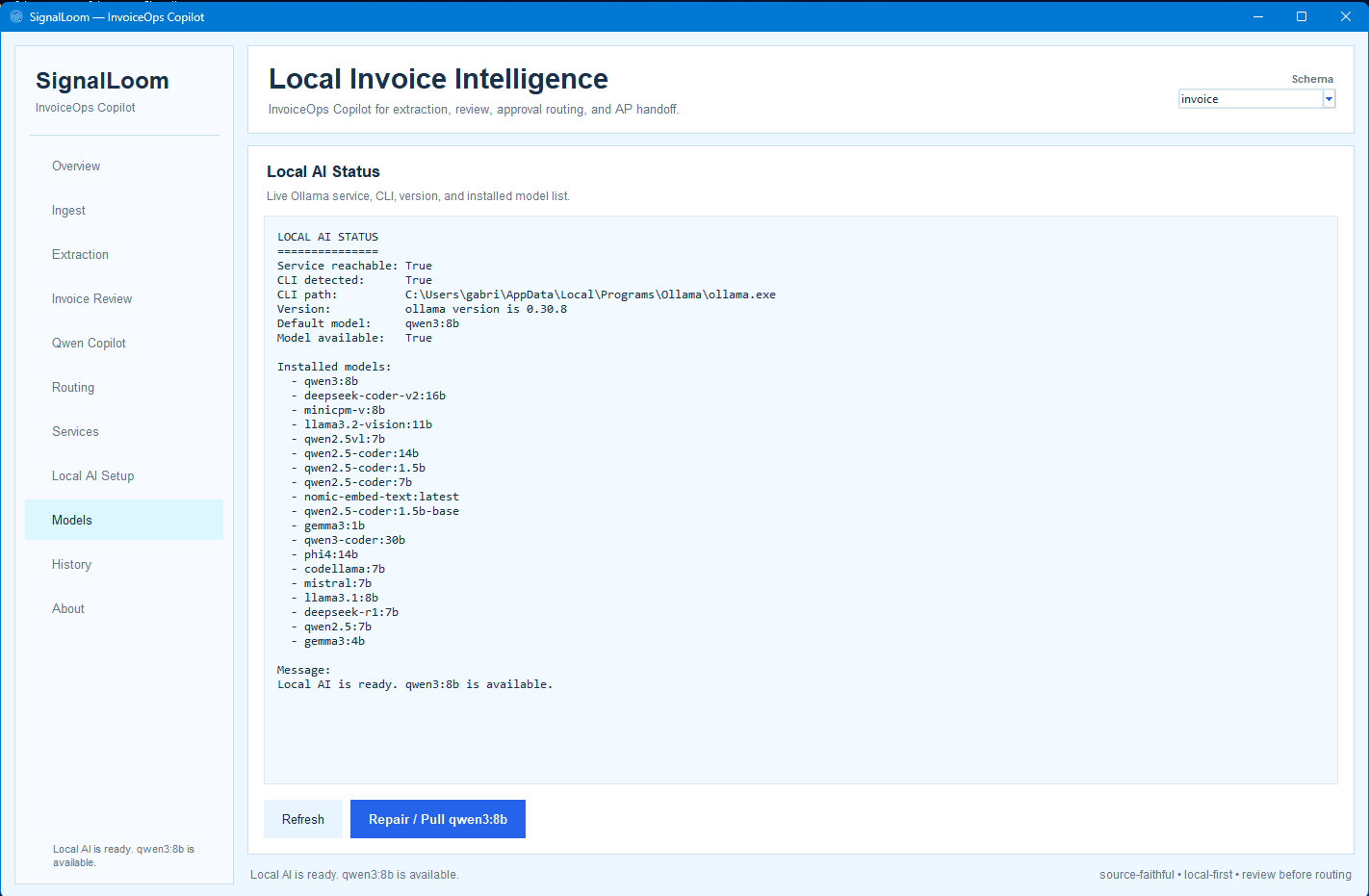Screen dimensions: 1369x896
Task: Click 'qwen2.5-coder:1.5b' model entry
Action: click(365, 468)
